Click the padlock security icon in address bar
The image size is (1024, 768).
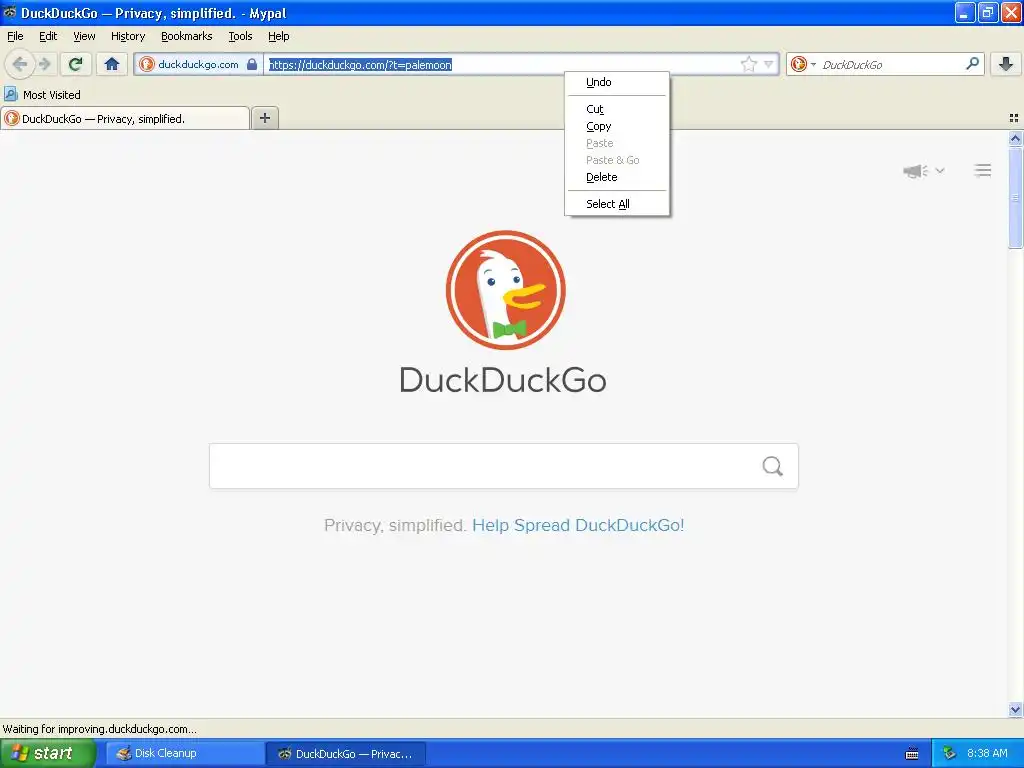252,64
